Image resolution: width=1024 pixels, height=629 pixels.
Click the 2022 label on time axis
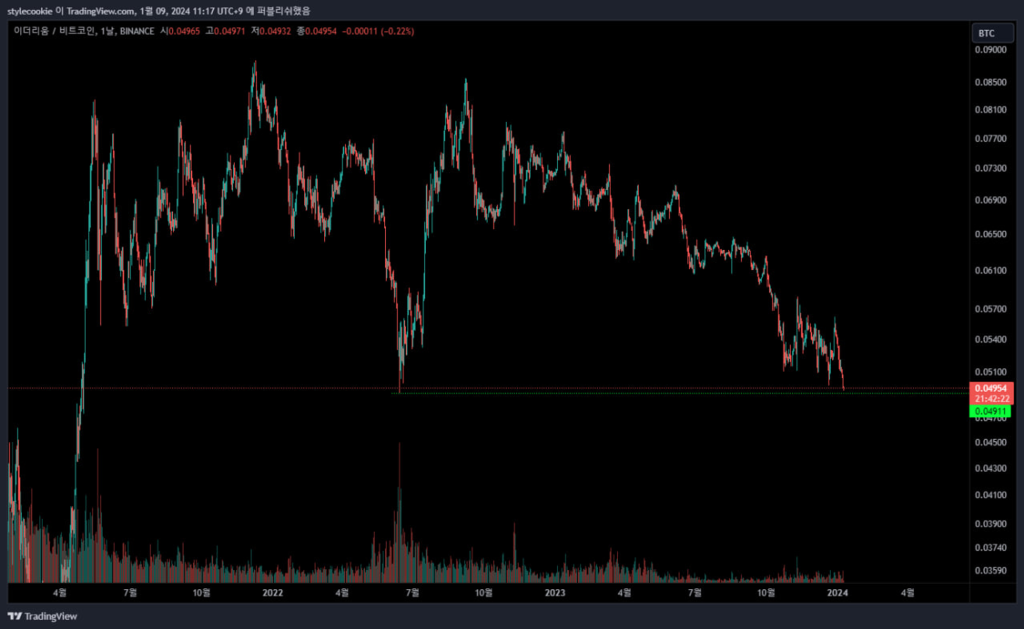coord(271,592)
